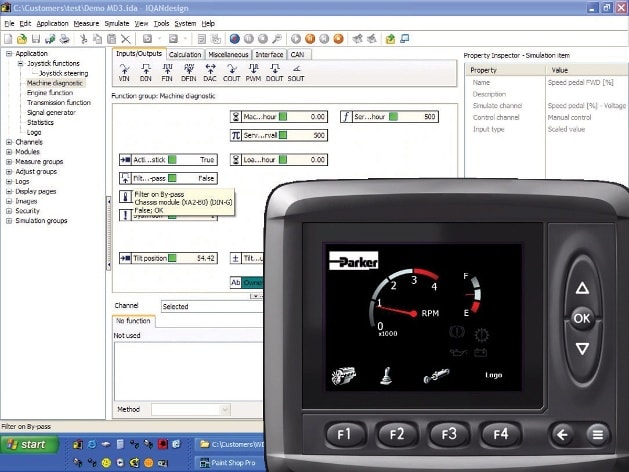Select Engine function in the tree
This screenshot has width=629, height=472.
[50, 93]
